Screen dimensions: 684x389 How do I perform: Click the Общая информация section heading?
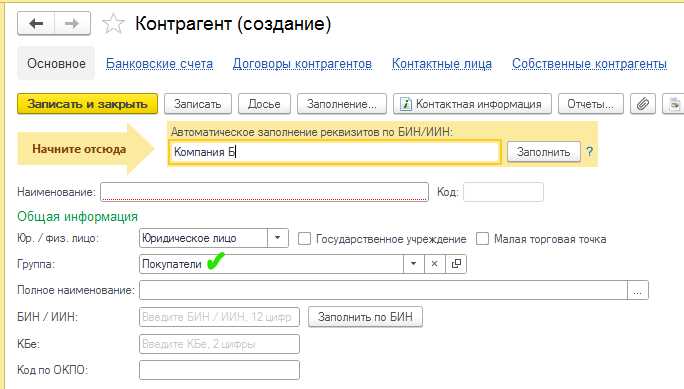pos(77,217)
